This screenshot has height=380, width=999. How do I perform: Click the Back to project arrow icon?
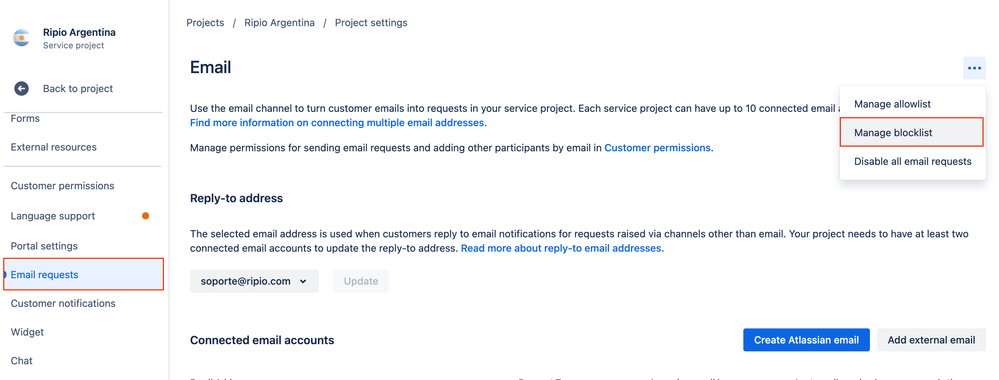[22, 89]
